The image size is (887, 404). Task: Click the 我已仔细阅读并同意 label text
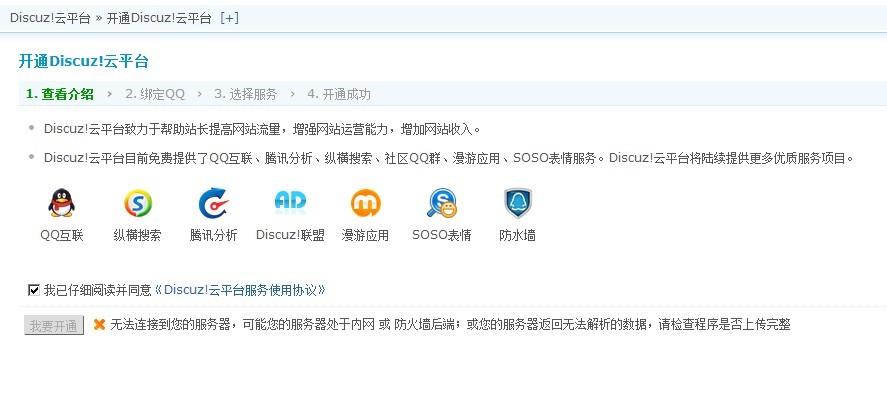(98, 291)
